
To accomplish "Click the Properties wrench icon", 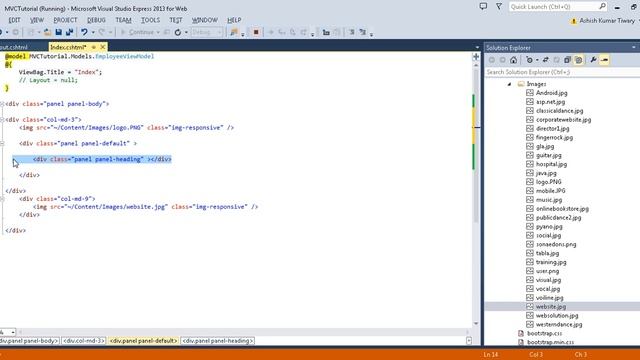I will pos(593,60).
